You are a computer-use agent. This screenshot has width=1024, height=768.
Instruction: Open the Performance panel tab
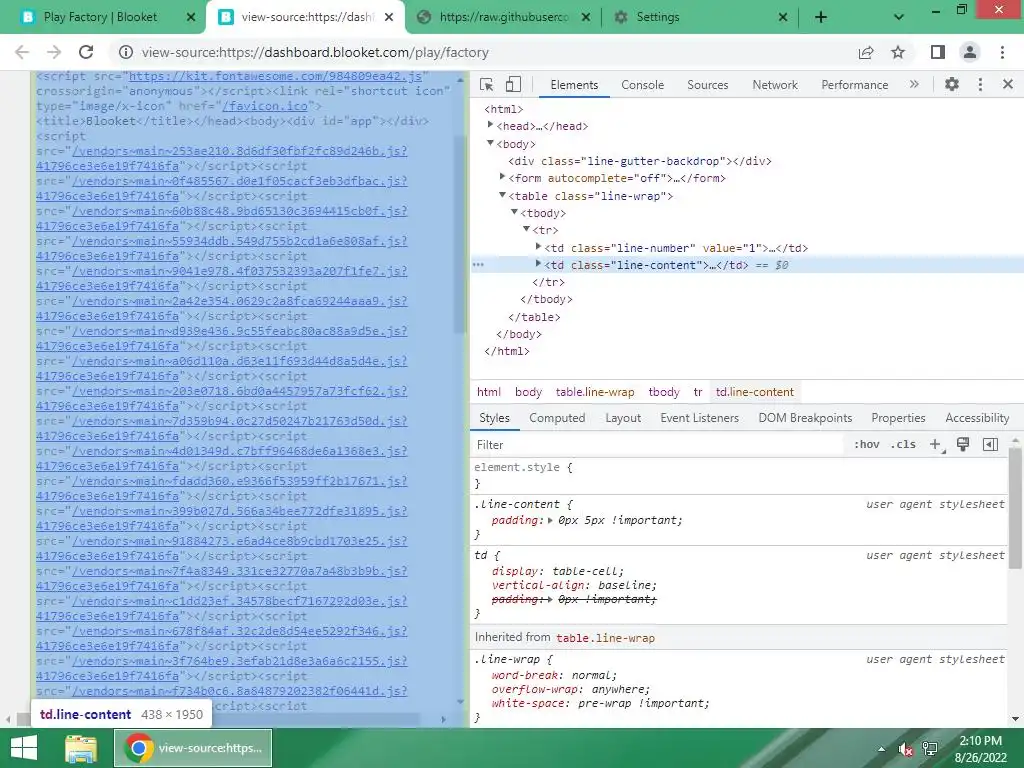point(855,85)
